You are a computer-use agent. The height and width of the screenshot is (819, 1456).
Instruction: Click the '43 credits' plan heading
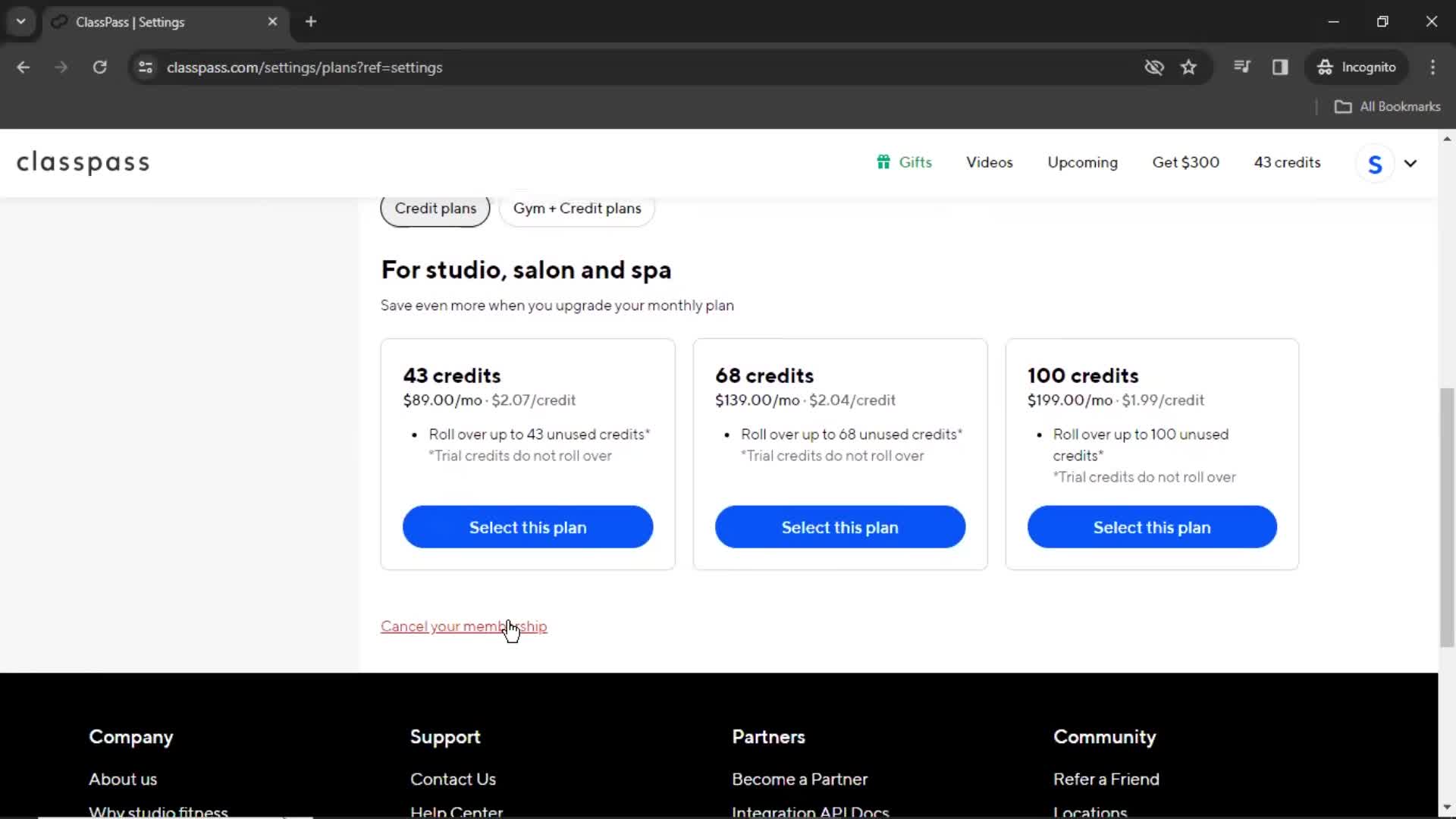[452, 376]
